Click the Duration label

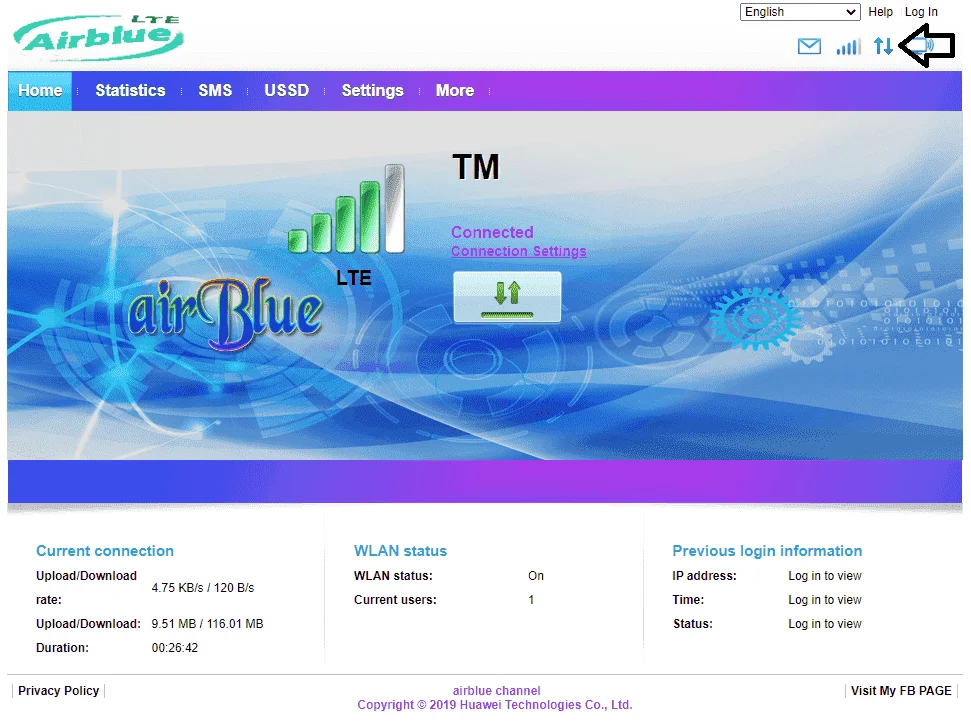[62, 648]
